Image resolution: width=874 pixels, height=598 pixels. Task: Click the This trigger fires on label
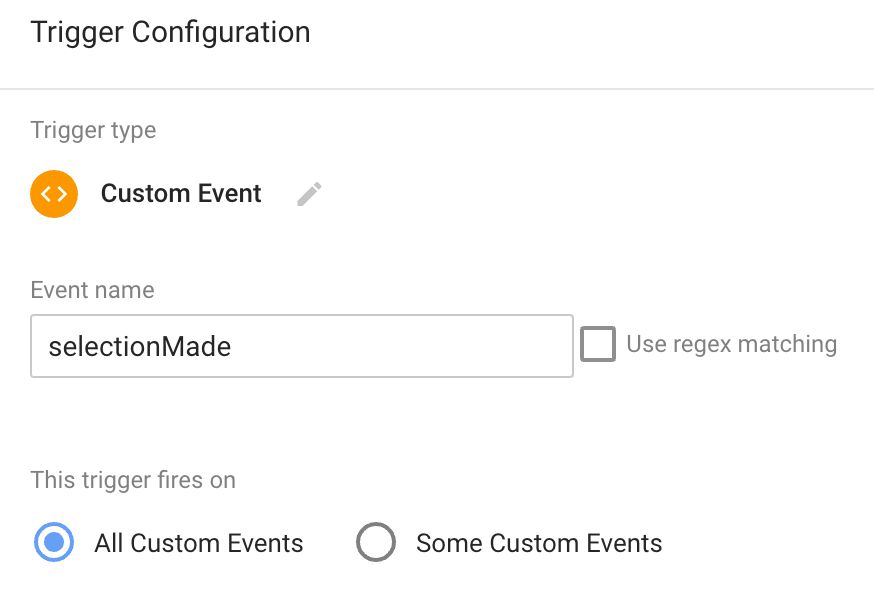[133, 480]
